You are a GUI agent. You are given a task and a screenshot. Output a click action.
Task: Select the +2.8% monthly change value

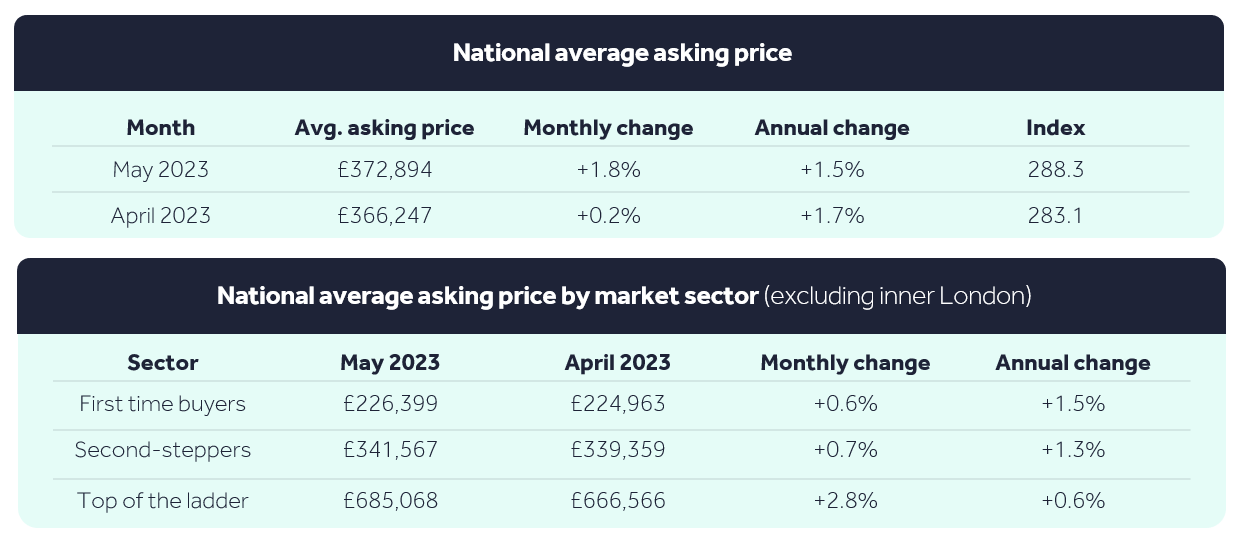(x=846, y=500)
